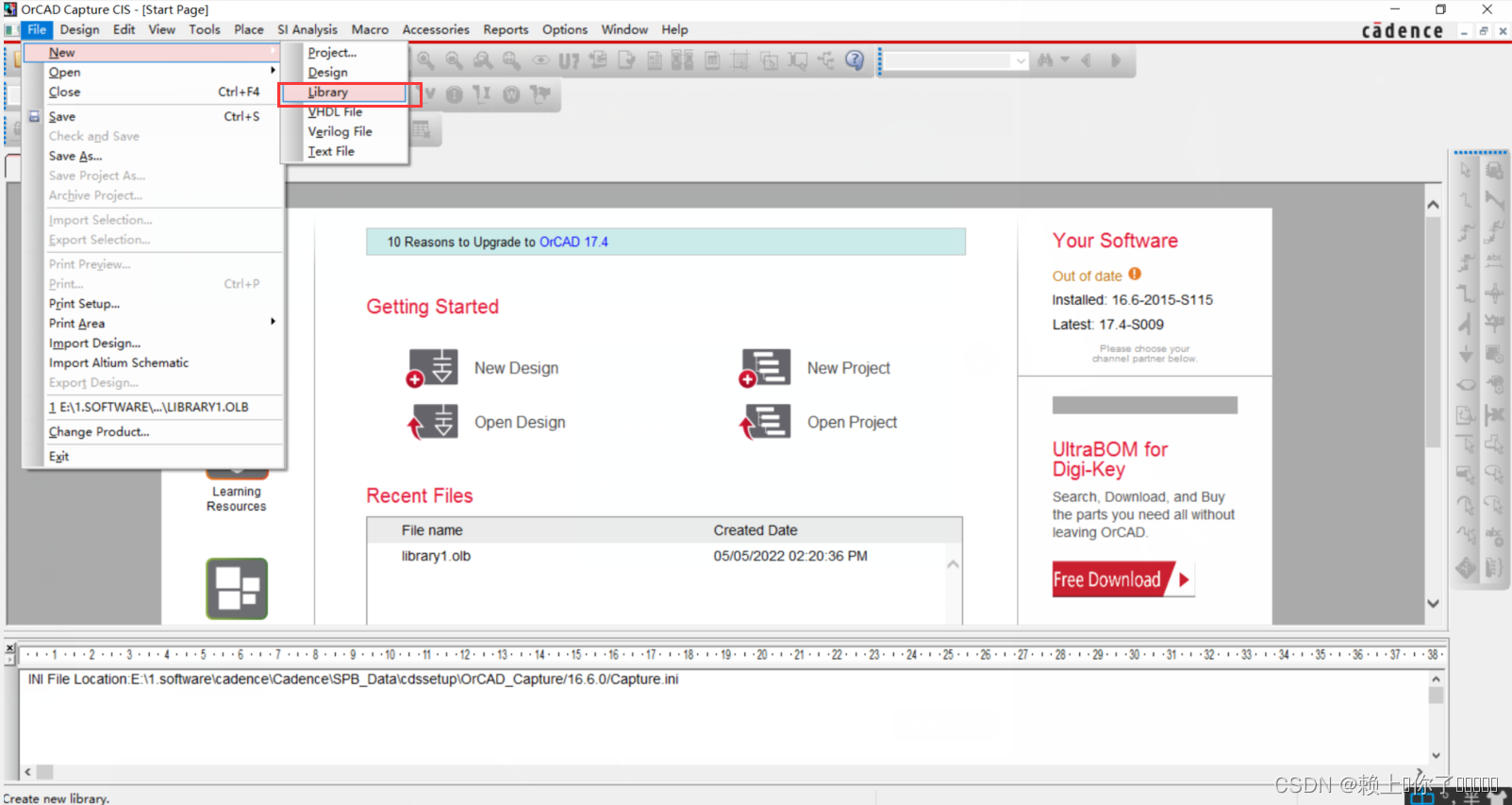The image size is (1512, 805).
Task: Toggle the Fisheye view eye icon
Action: [x=540, y=60]
